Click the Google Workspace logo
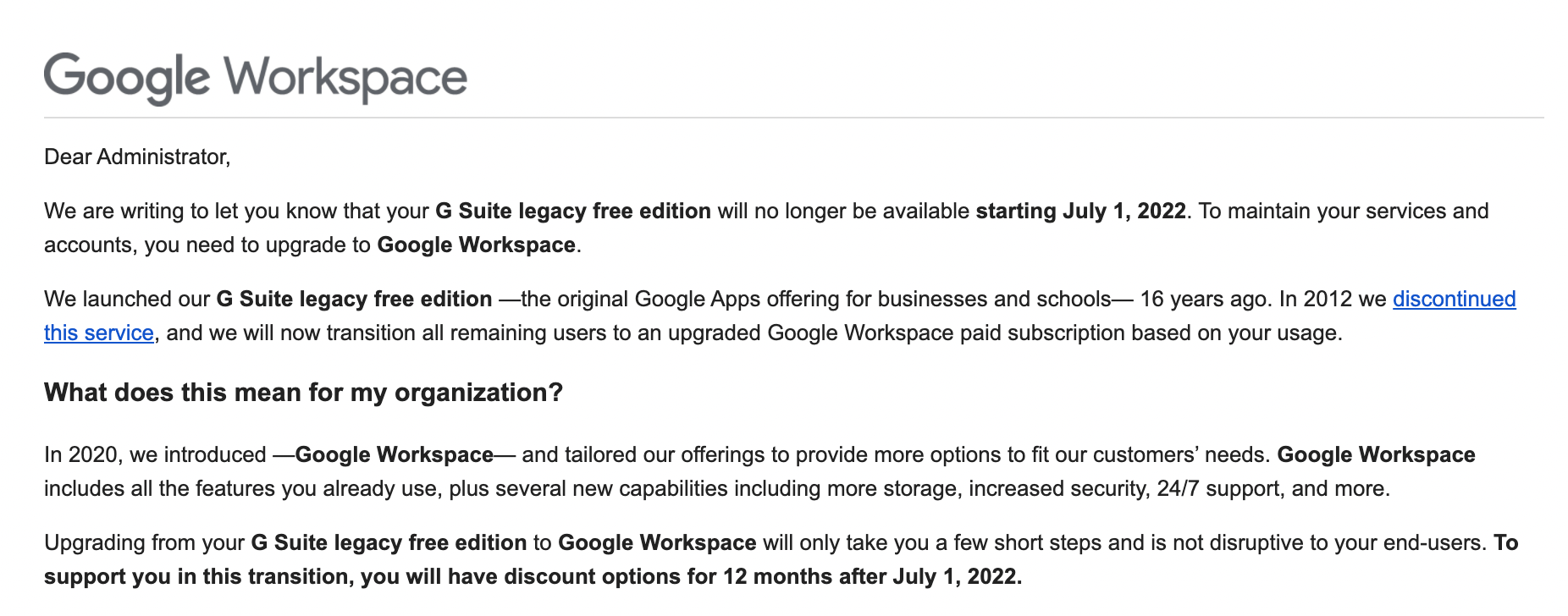 255,78
